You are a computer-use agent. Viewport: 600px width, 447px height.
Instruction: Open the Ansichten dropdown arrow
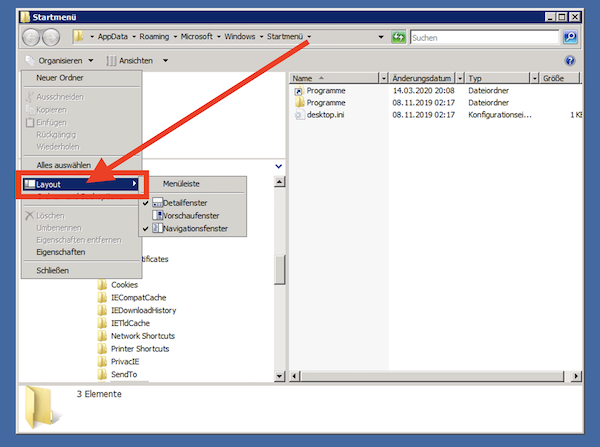(165, 60)
